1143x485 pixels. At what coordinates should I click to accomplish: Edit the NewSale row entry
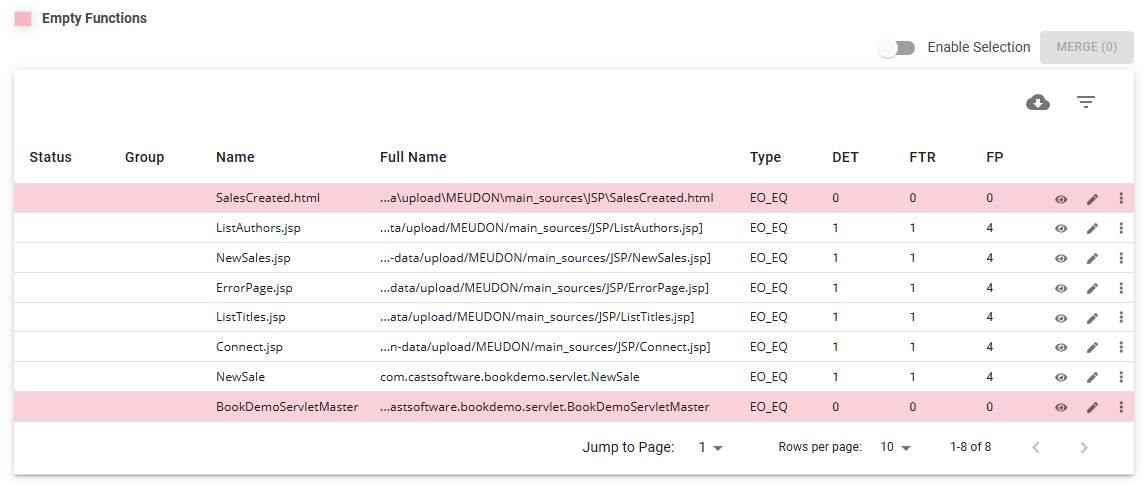point(1092,378)
